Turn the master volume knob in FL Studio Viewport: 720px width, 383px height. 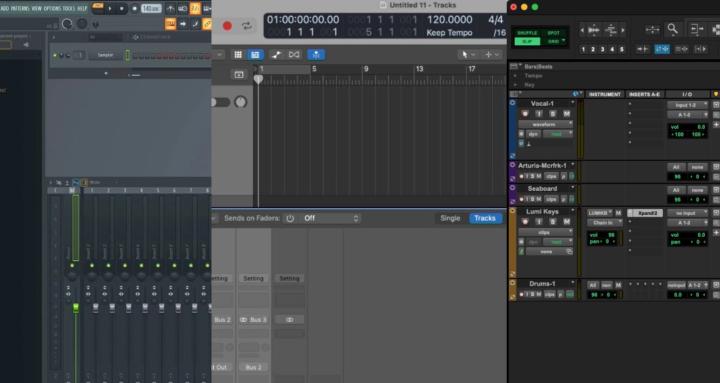[67, 24]
